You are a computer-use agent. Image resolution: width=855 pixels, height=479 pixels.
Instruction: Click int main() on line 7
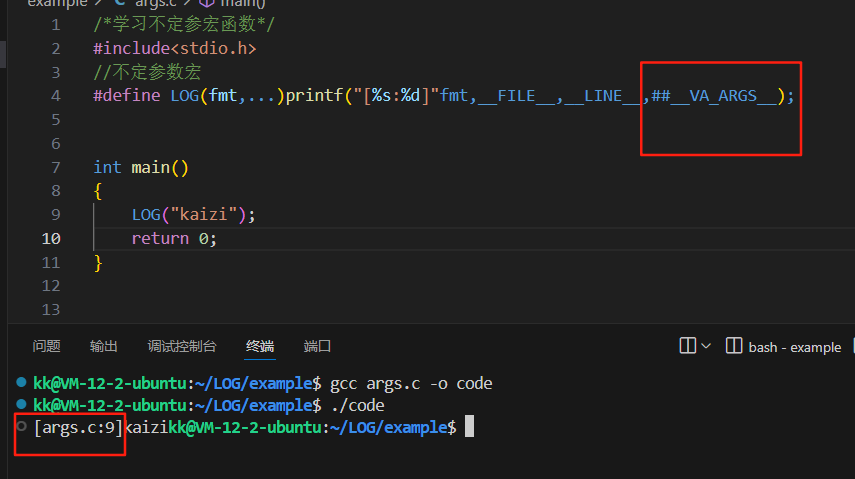pos(141,167)
